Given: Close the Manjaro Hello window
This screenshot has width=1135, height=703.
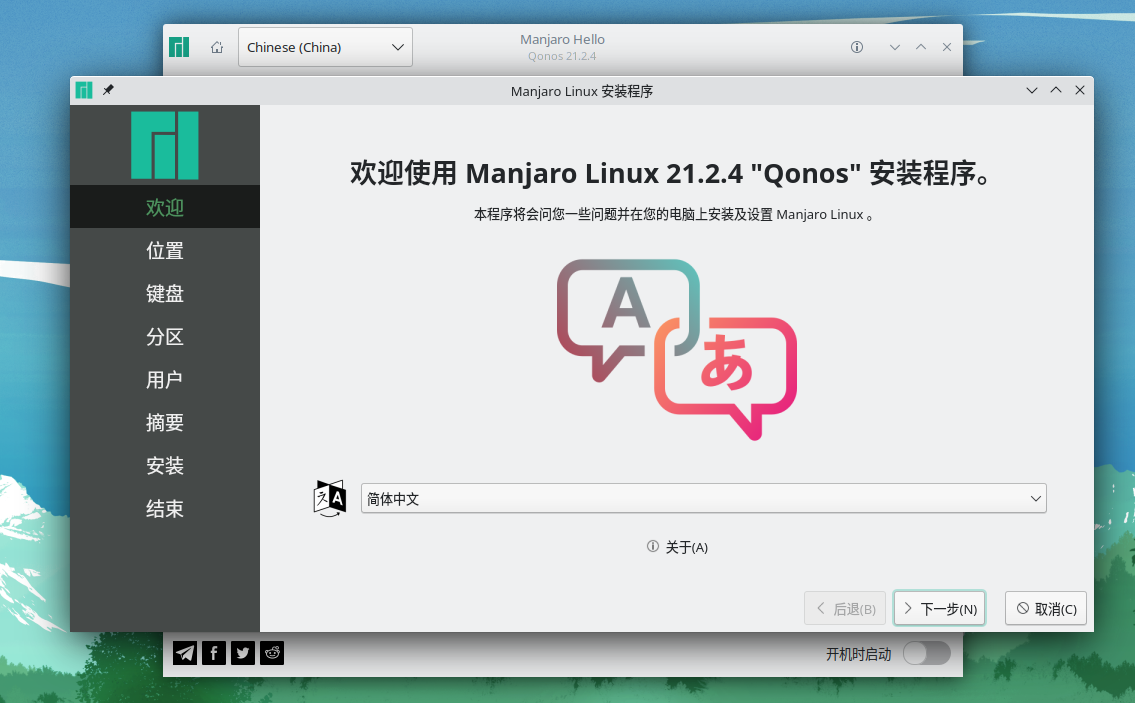Looking at the screenshot, I should tap(947, 47).
